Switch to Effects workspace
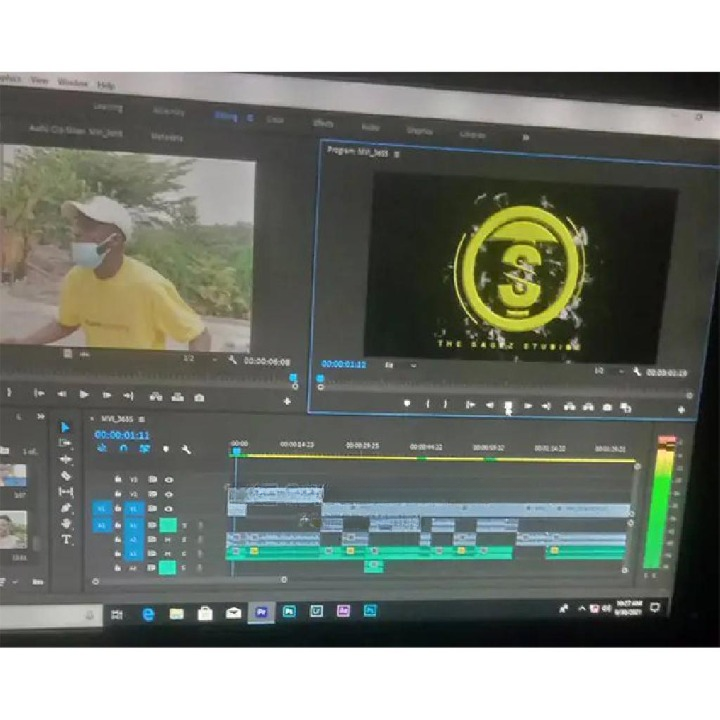This screenshot has width=720, height=720. click(323, 123)
